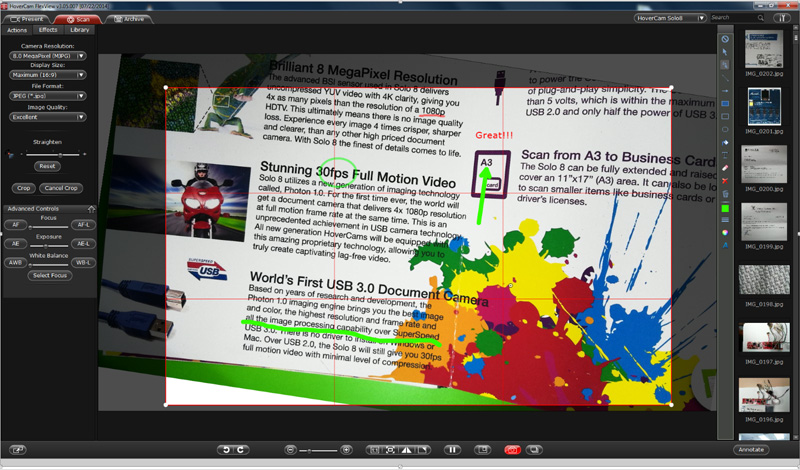
Task: Click the trash bin clear-all icon
Action: (x=725, y=194)
